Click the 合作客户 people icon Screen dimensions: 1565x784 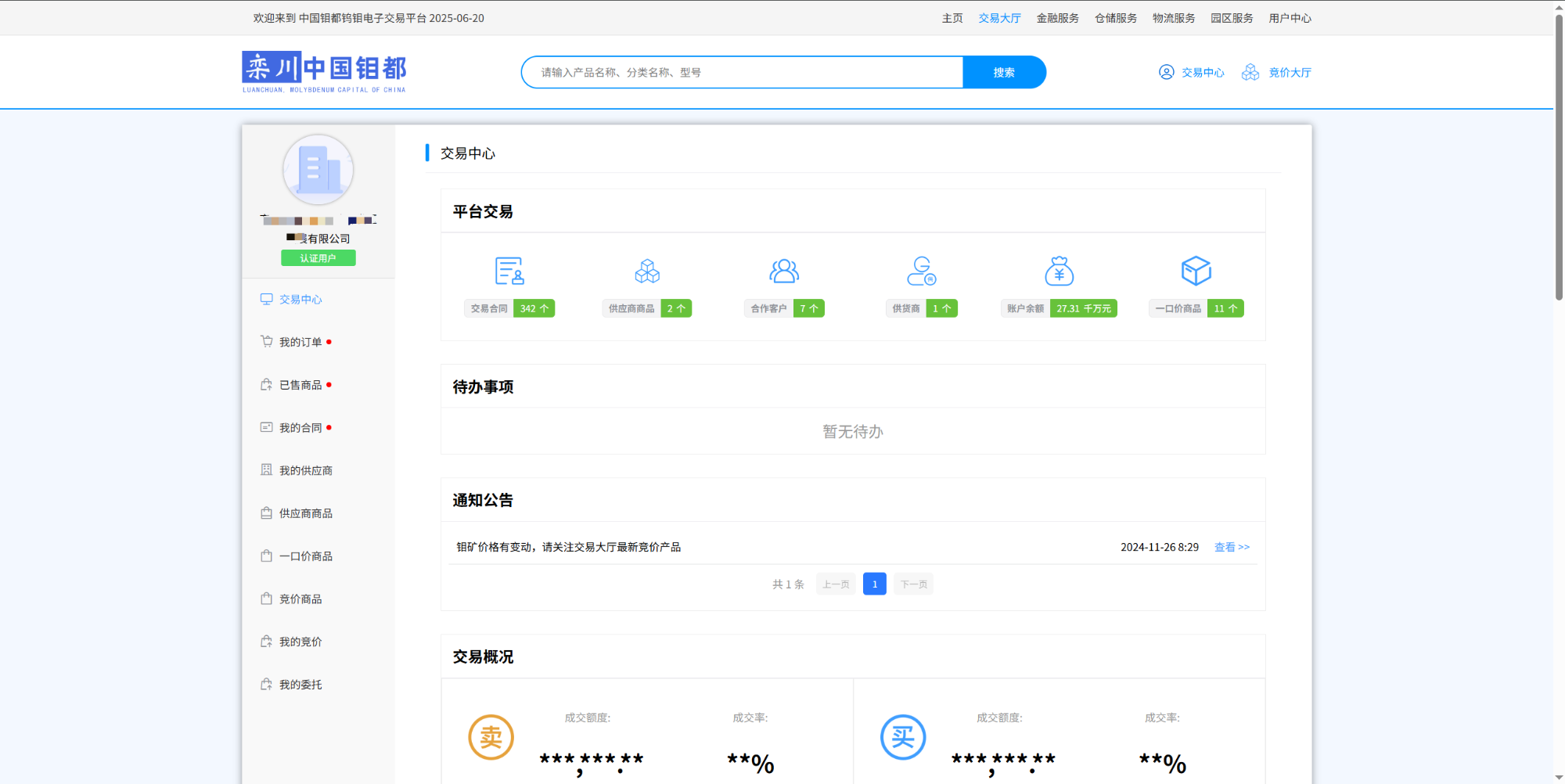[783, 271]
